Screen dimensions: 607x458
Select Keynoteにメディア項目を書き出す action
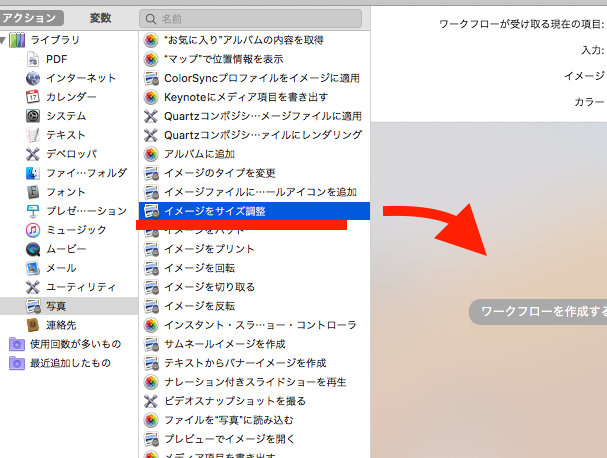pyautogui.click(x=254, y=97)
